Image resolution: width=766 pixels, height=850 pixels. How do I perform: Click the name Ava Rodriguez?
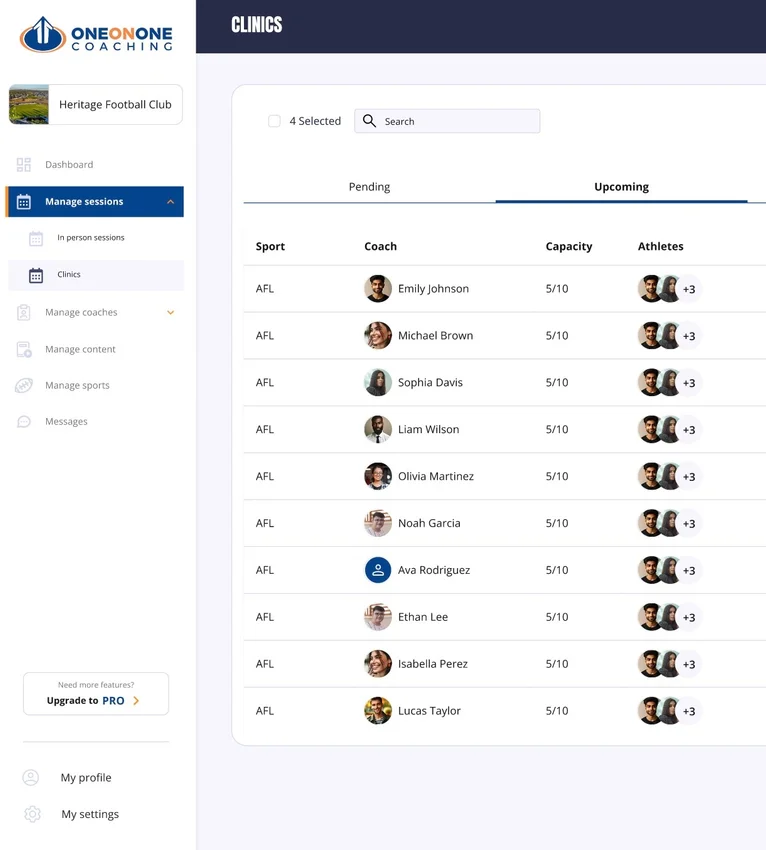coord(434,570)
